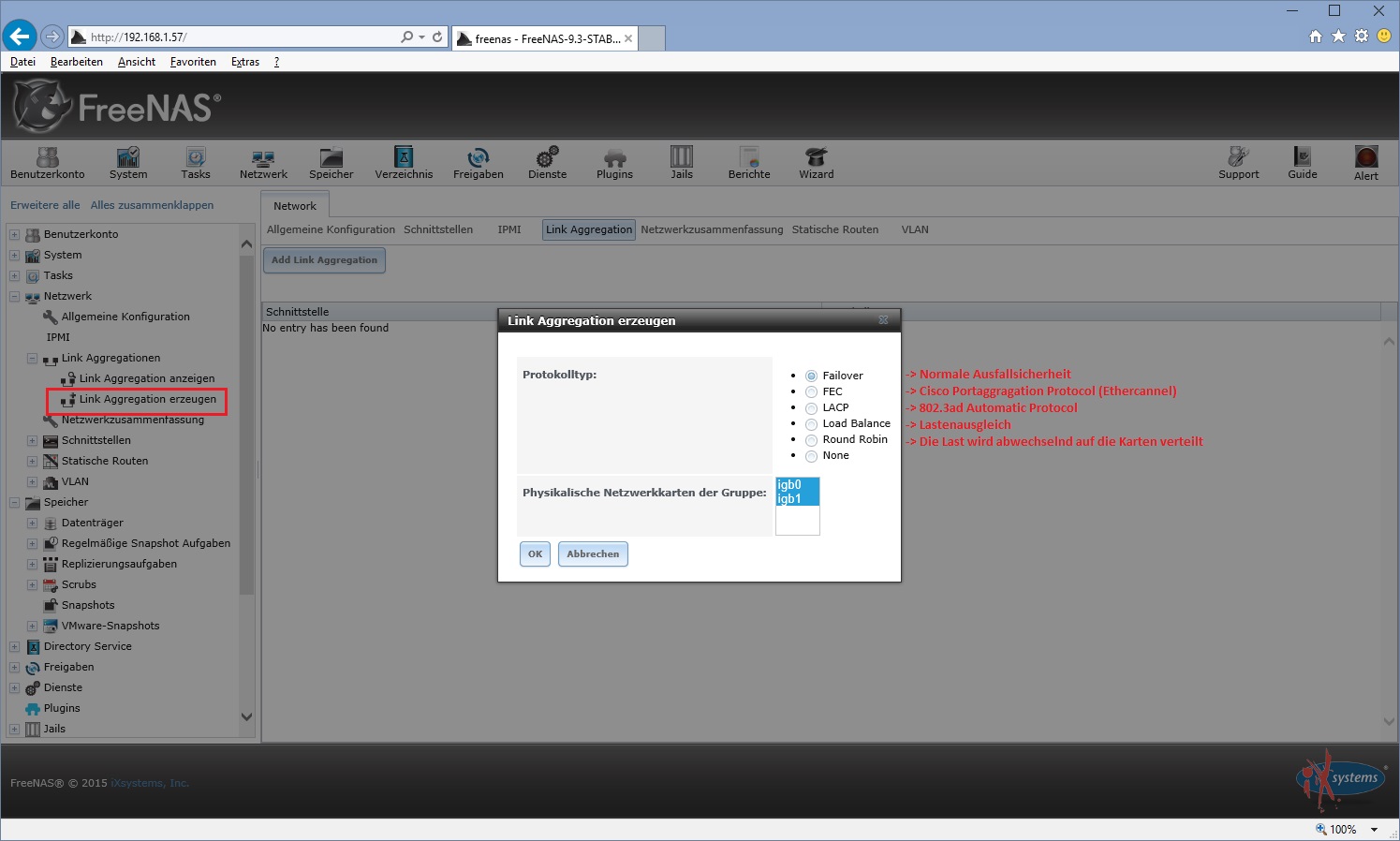This screenshot has width=1400, height=841.
Task: Open Snapshots tree item
Action: (x=88, y=605)
